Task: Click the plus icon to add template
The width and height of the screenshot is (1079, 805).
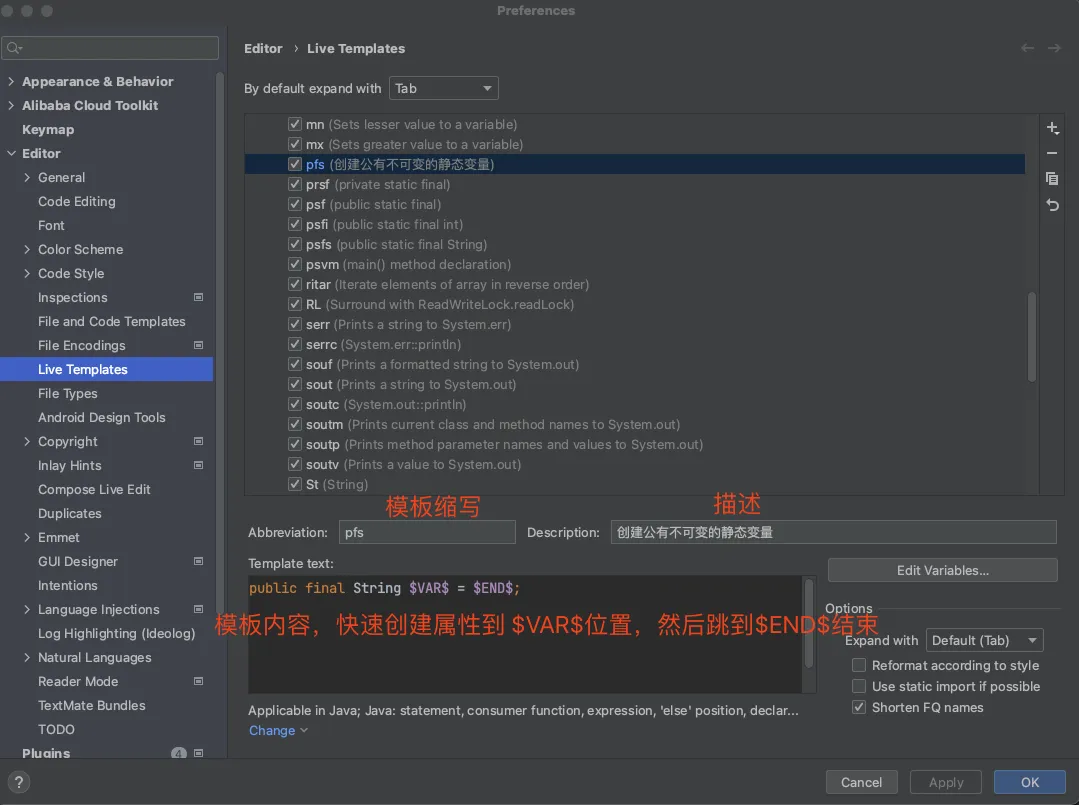Action: pyautogui.click(x=1052, y=129)
